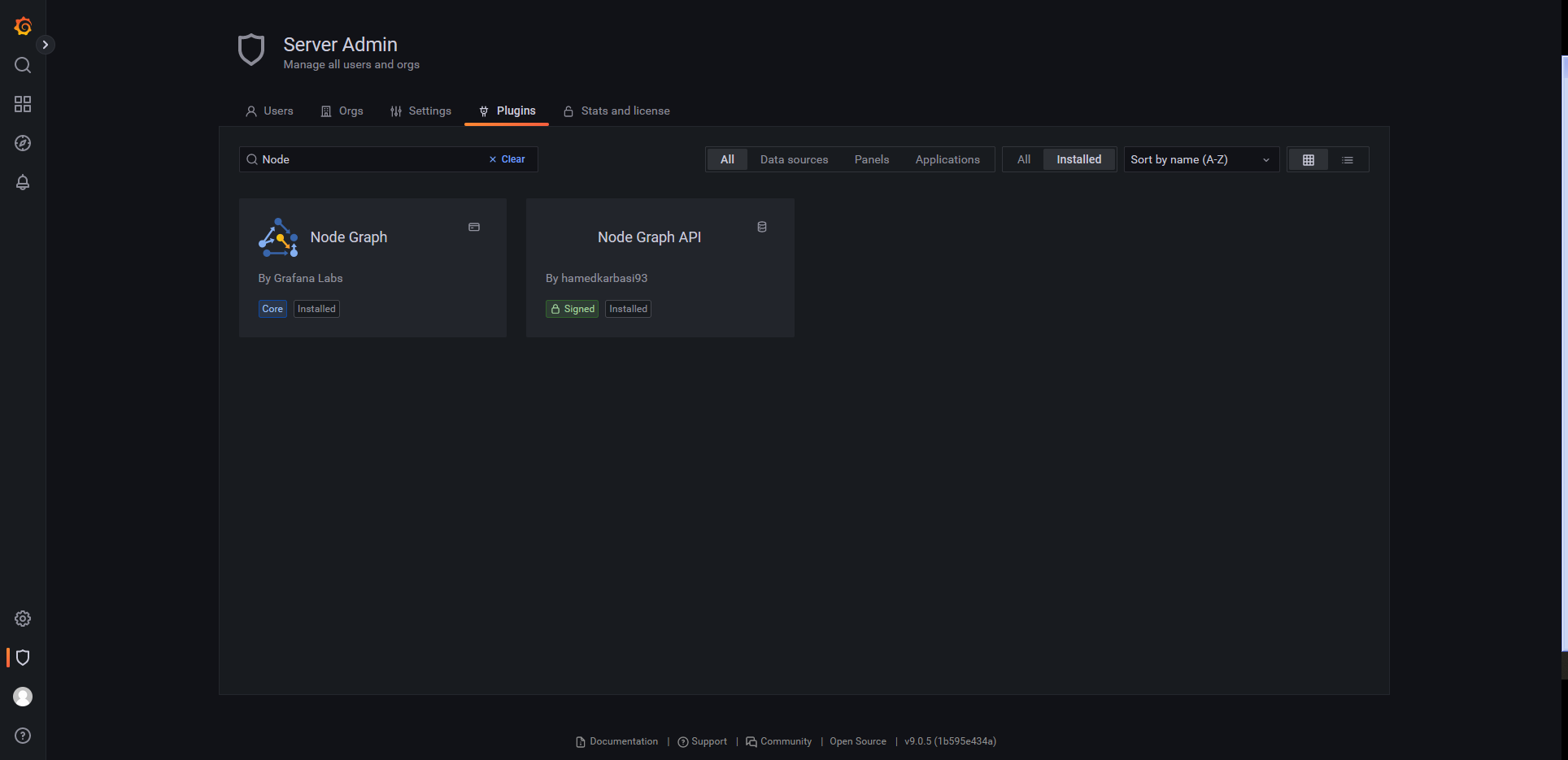Open the Support footer link
Image resolution: width=1568 pixels, height=760 pixels.
click(703, 741)
